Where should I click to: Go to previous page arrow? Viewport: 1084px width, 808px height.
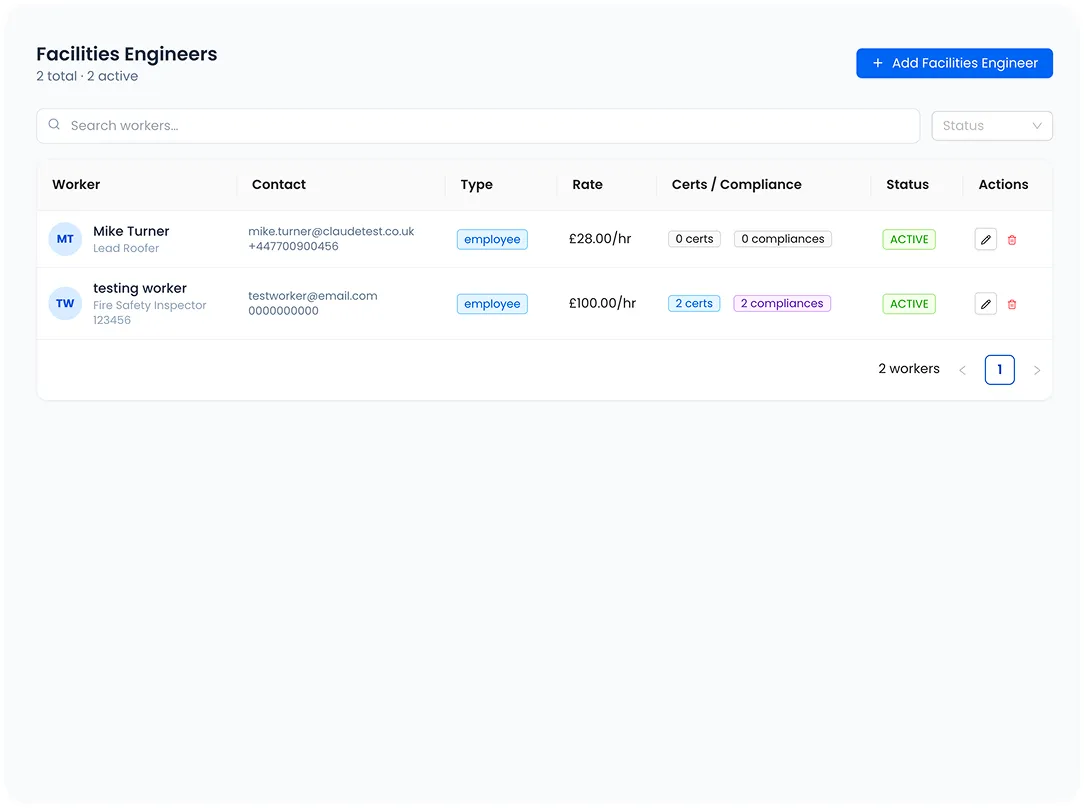point(962,370)
